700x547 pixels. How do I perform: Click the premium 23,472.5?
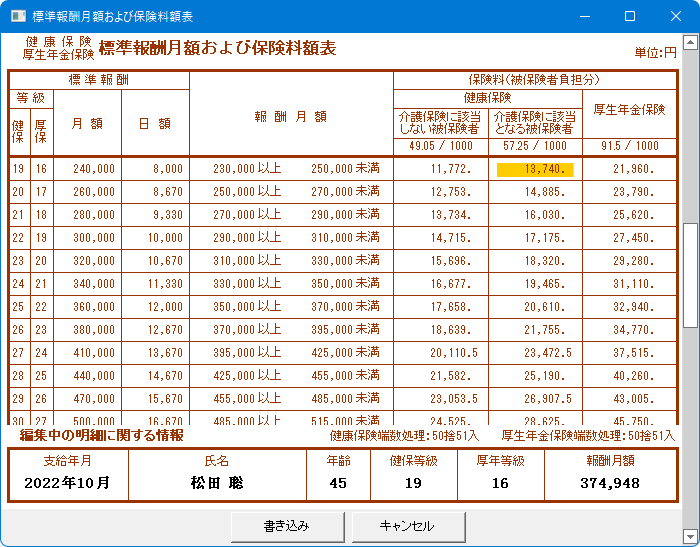pyautogui.click(x=548, y=353)
